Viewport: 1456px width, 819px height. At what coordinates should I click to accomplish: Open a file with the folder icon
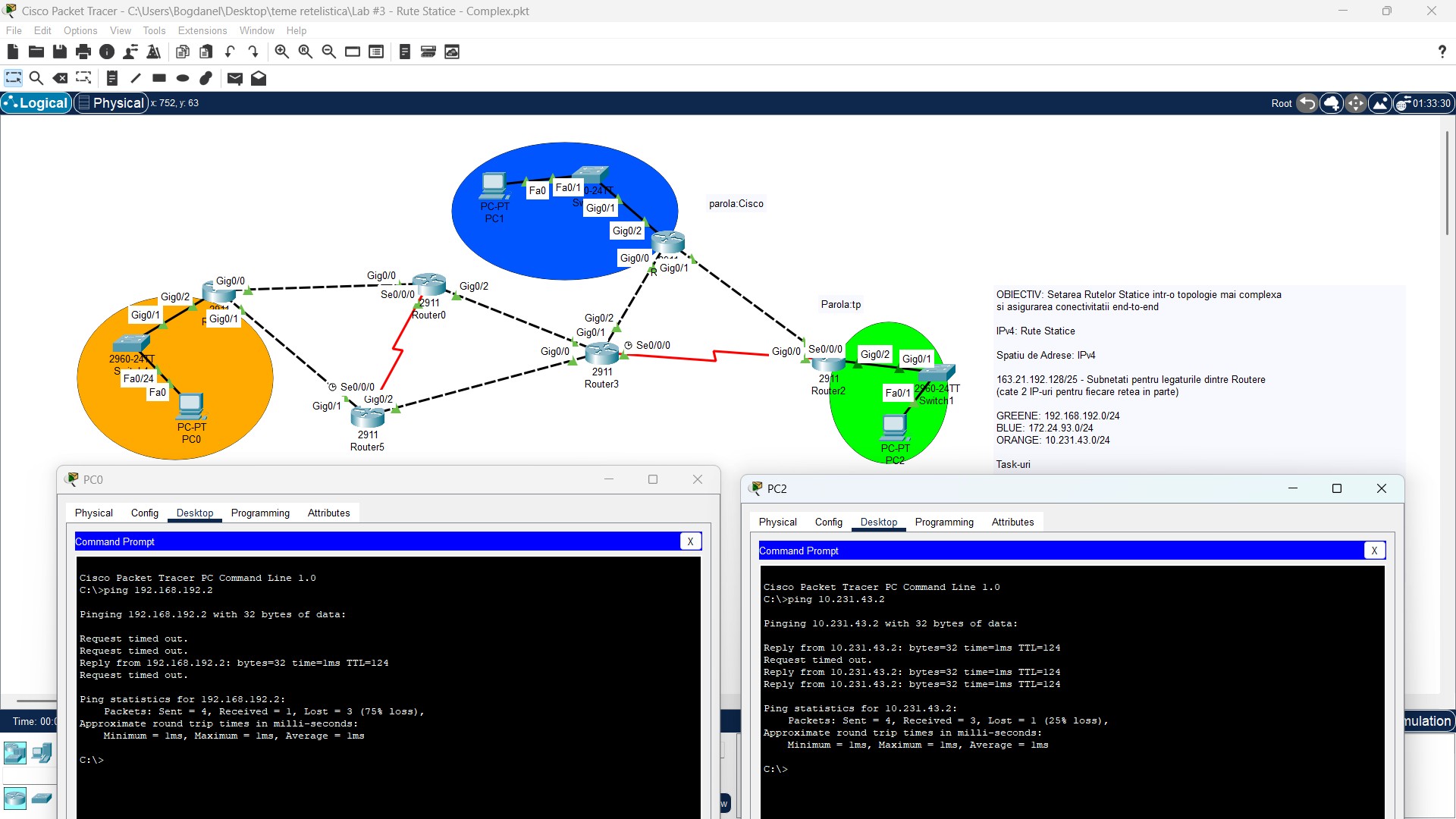[36, 52]
